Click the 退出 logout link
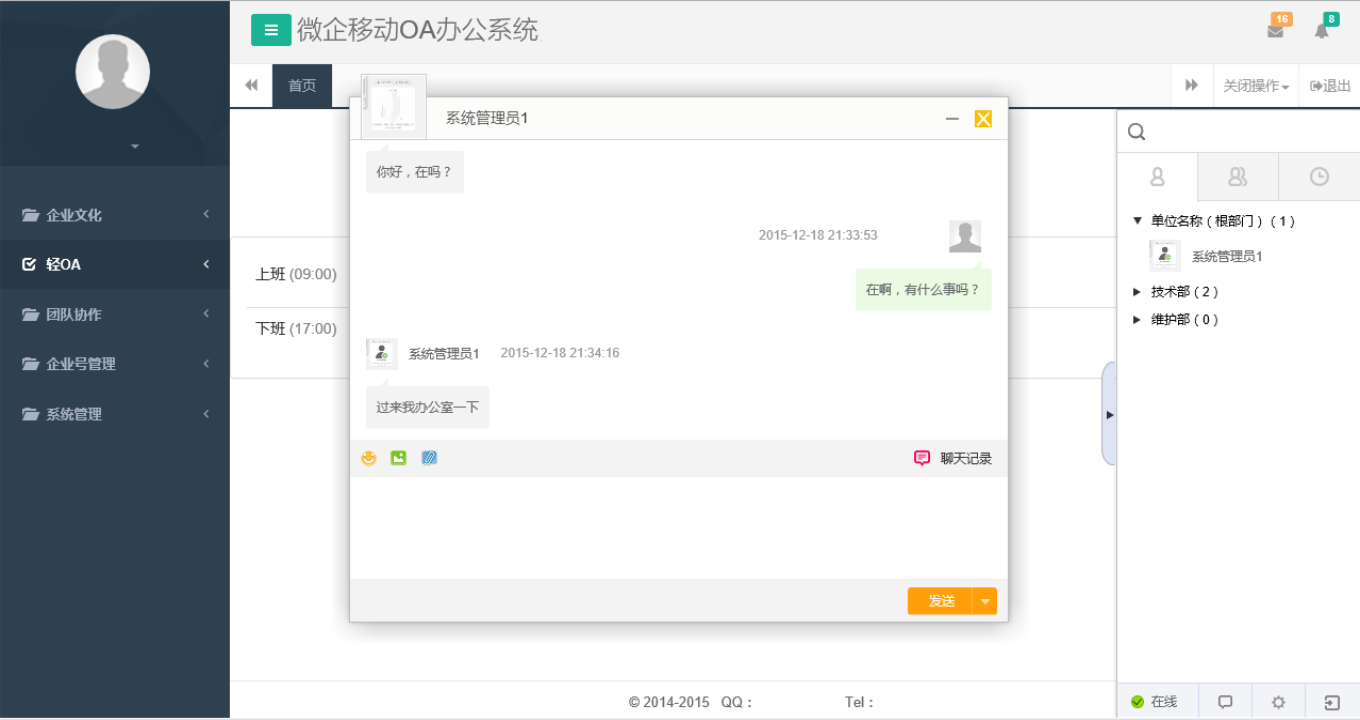This screenshot has width=1360, height=720. tap(1330, 86)
